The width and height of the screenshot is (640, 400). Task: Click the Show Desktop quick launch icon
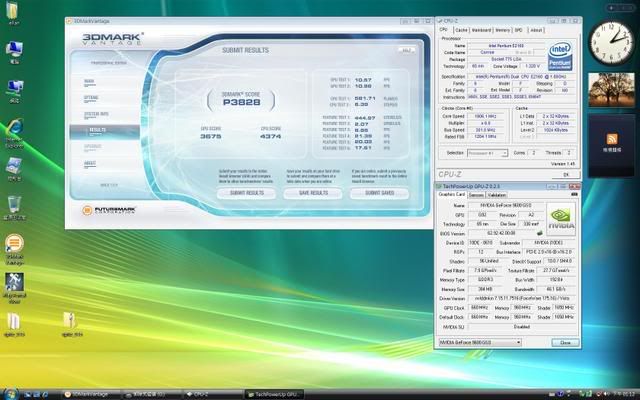[29, 395]
